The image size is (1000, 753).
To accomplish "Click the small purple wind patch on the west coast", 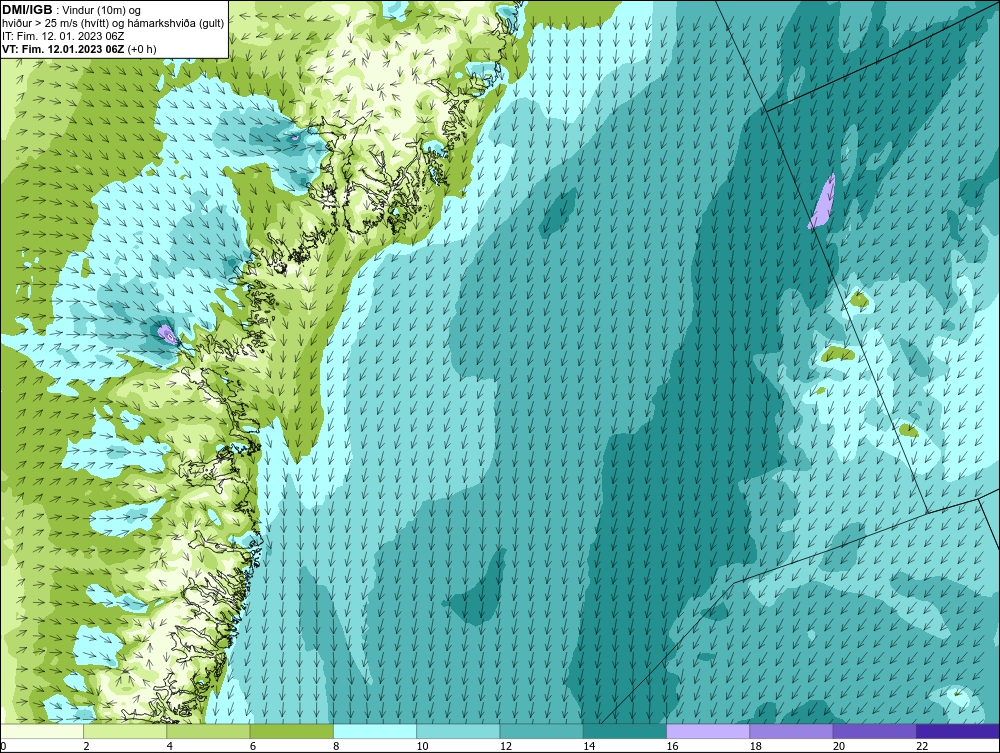I will [x=166, y=334].
